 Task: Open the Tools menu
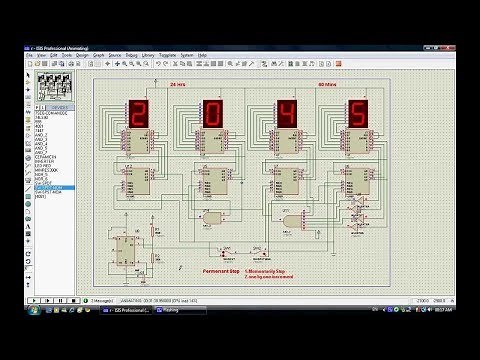pos(67,55)
